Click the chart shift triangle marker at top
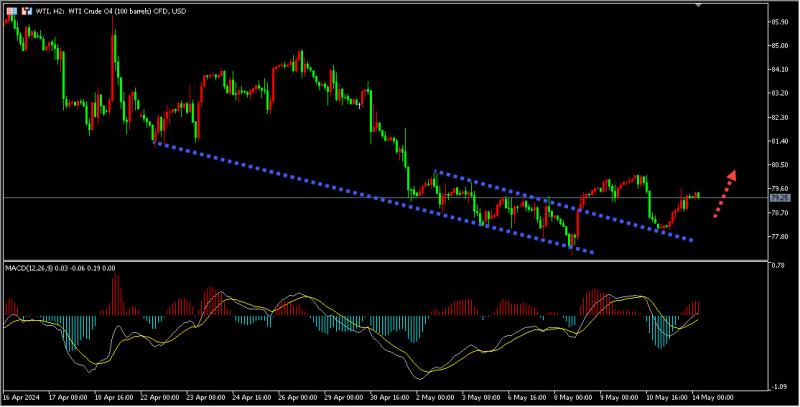800x407 pixels. [x=698, y=4]
